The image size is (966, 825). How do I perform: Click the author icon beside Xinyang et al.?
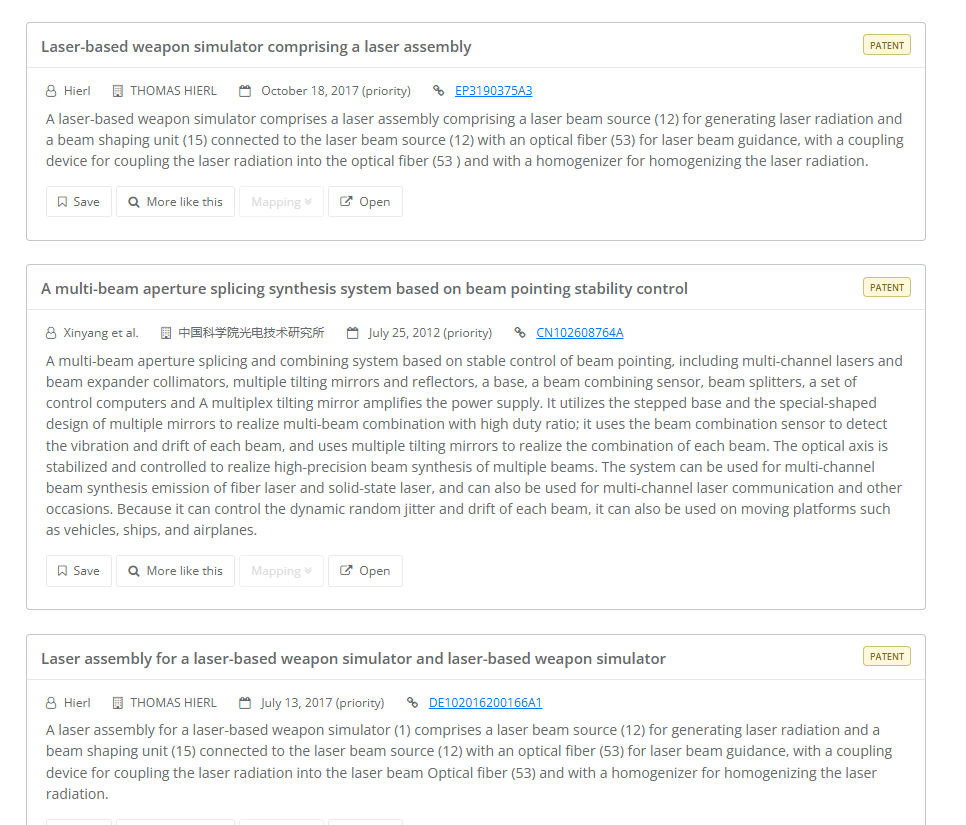click(x=51, y=333)
